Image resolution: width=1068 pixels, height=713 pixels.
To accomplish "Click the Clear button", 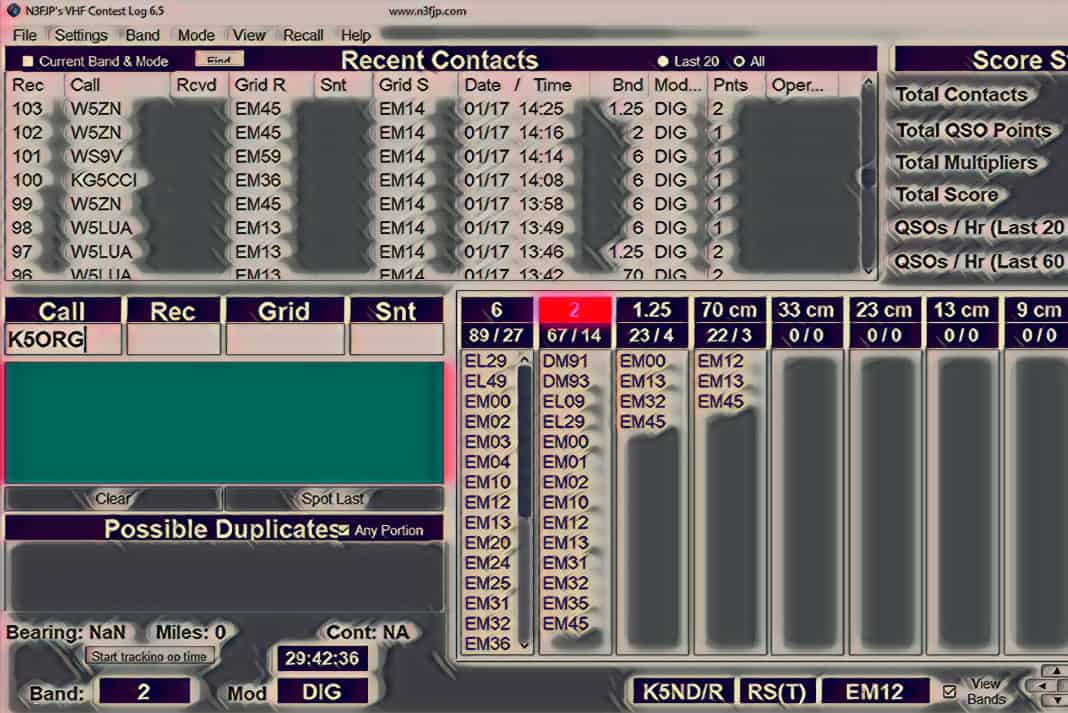I will pos(113,499).
